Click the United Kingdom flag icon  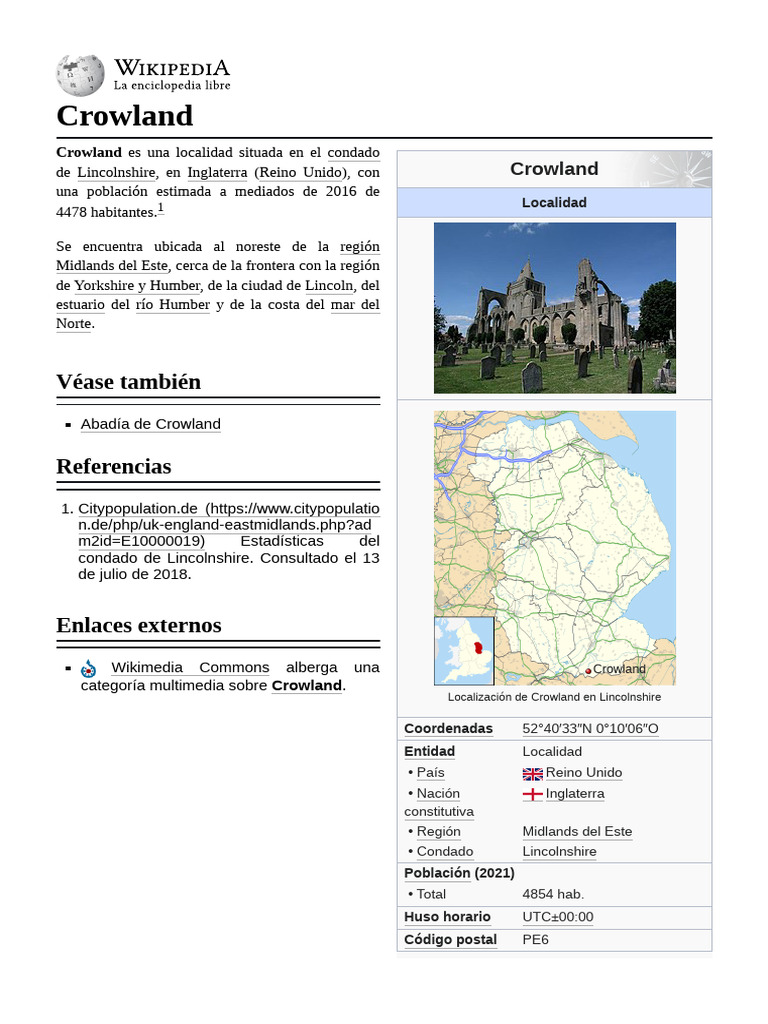coord(532,774)
